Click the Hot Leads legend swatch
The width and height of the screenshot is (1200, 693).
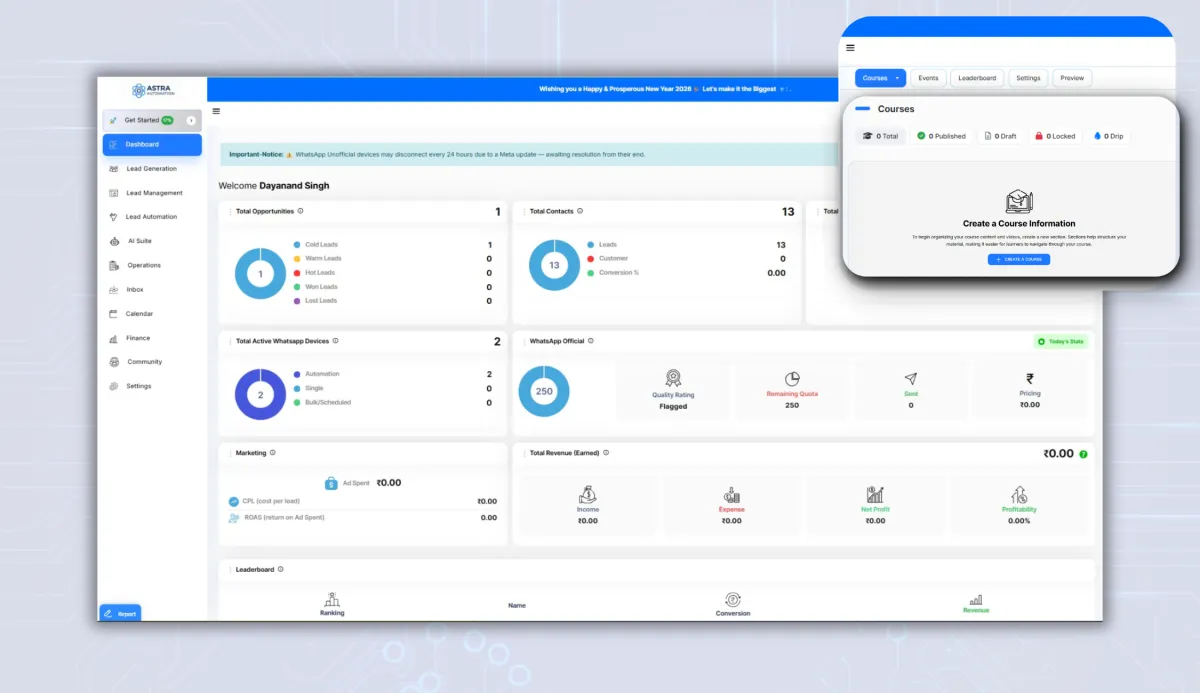click(296, 273)
